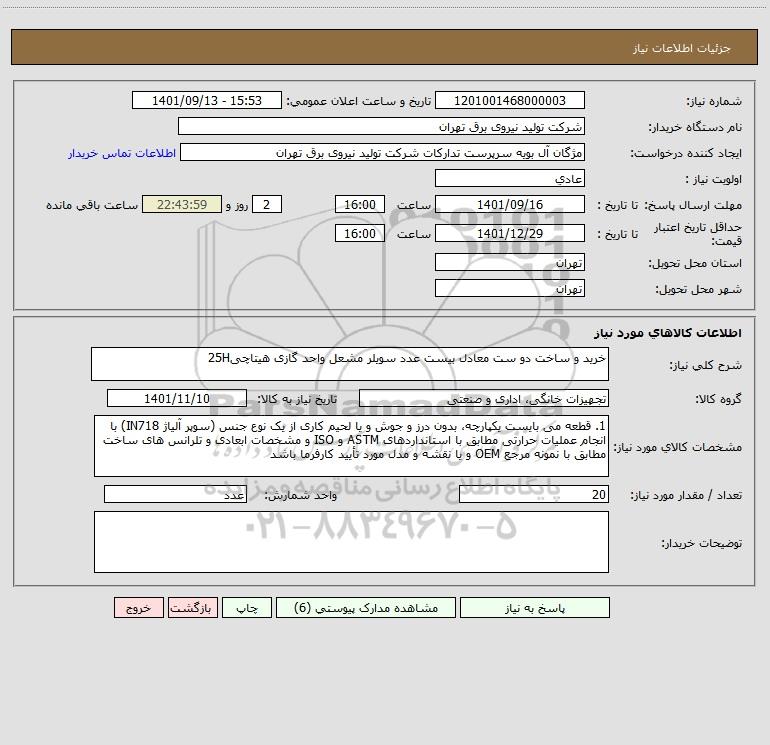Click the تاریخ و ساعت اعلان عمومی label

(358, 102)
